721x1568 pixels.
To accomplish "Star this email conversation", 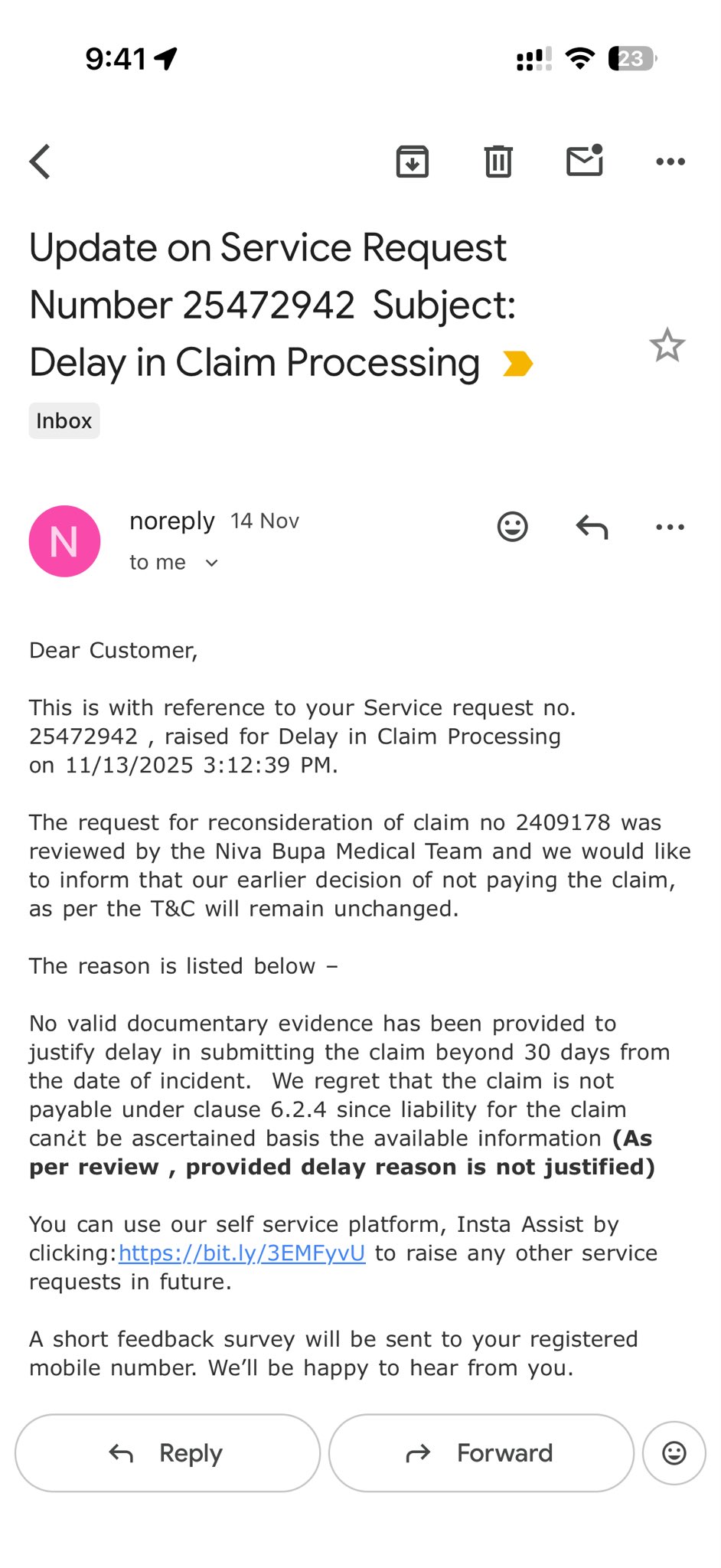I will (x=667, y=345).
